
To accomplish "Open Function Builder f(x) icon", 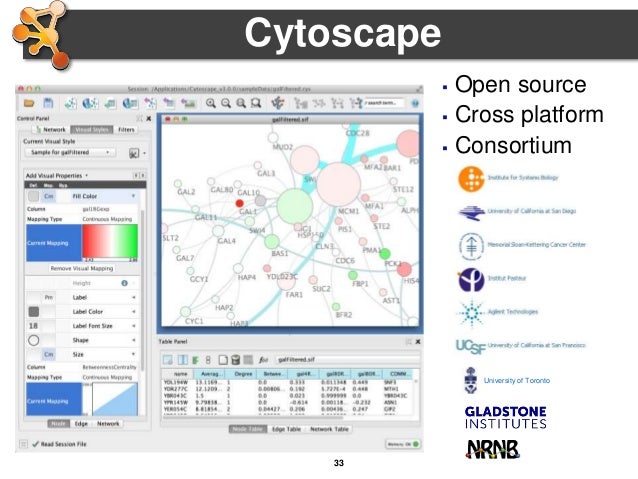I will (x=263, y=360).
